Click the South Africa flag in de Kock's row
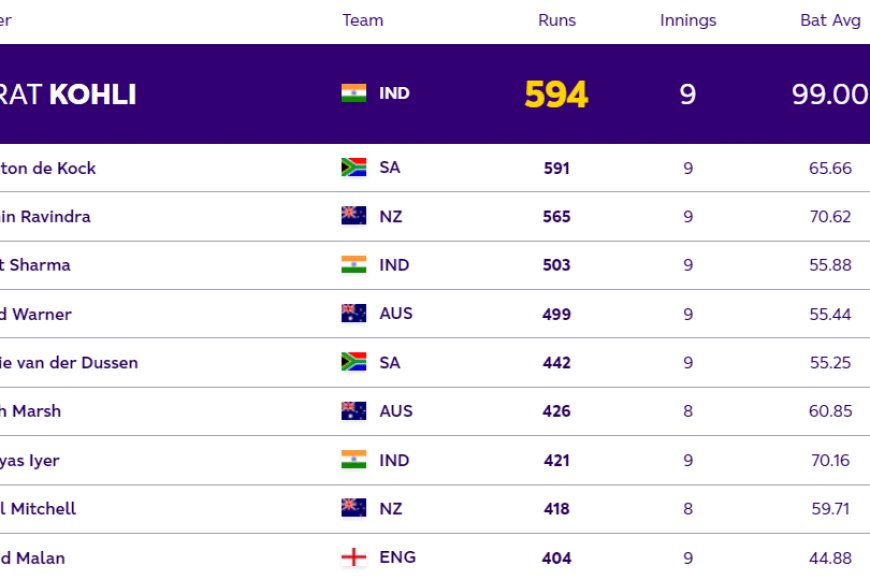Viewport: 870px width, 580px height. pos(353,168)
